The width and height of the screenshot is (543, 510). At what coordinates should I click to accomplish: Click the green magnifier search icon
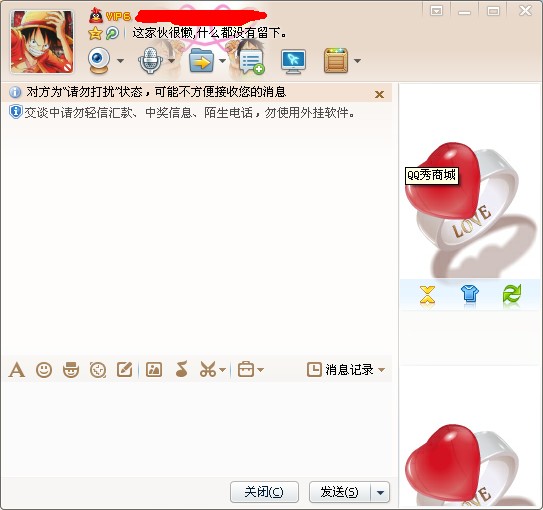[x=112, y=34]
